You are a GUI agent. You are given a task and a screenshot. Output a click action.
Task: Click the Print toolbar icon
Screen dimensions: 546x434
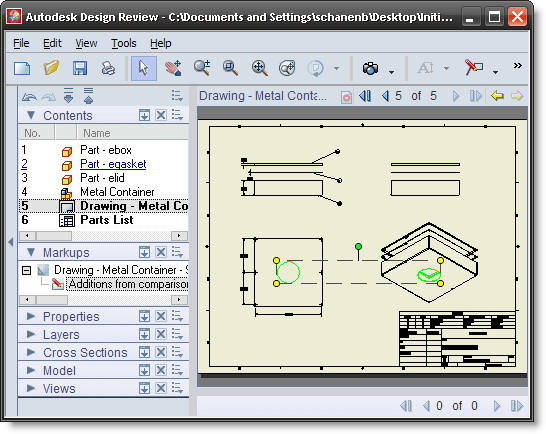pos(108,68)
